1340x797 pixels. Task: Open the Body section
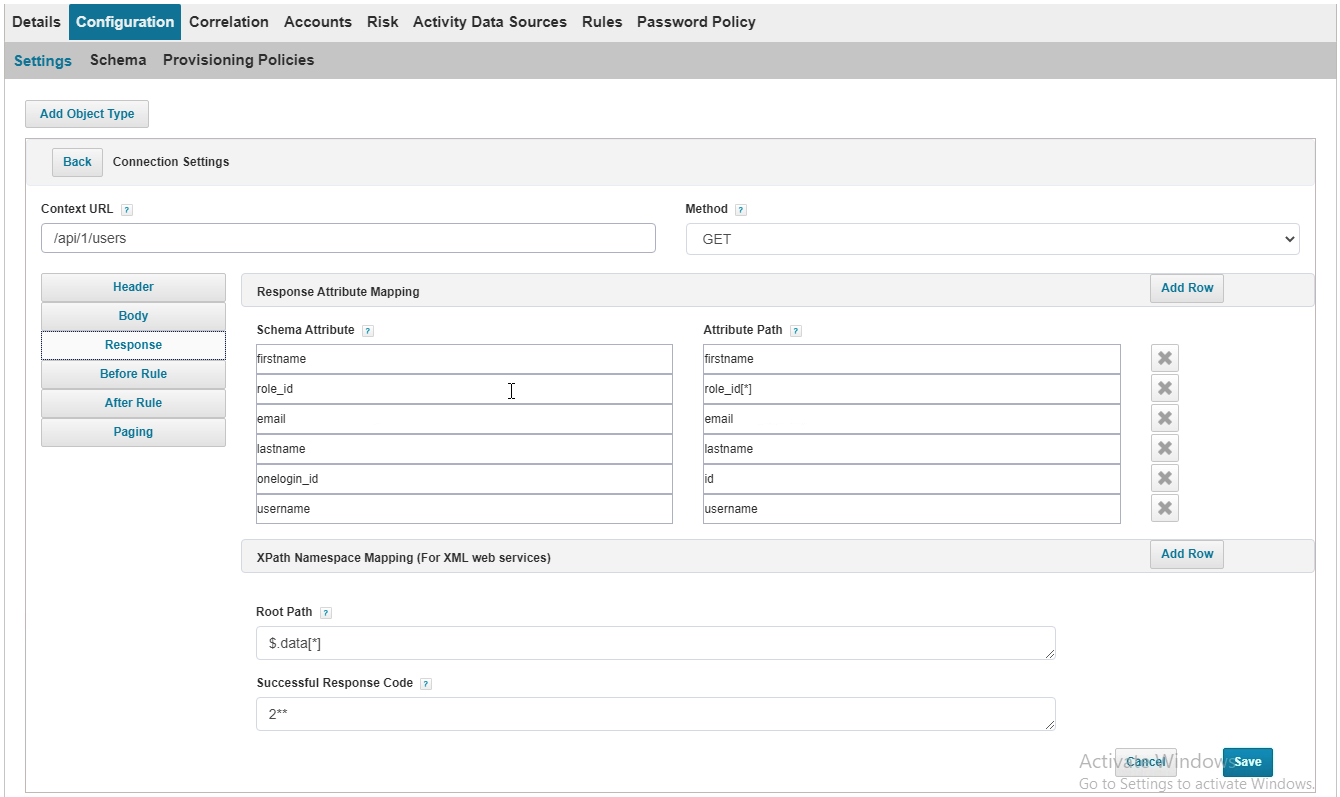coord(133,316)
